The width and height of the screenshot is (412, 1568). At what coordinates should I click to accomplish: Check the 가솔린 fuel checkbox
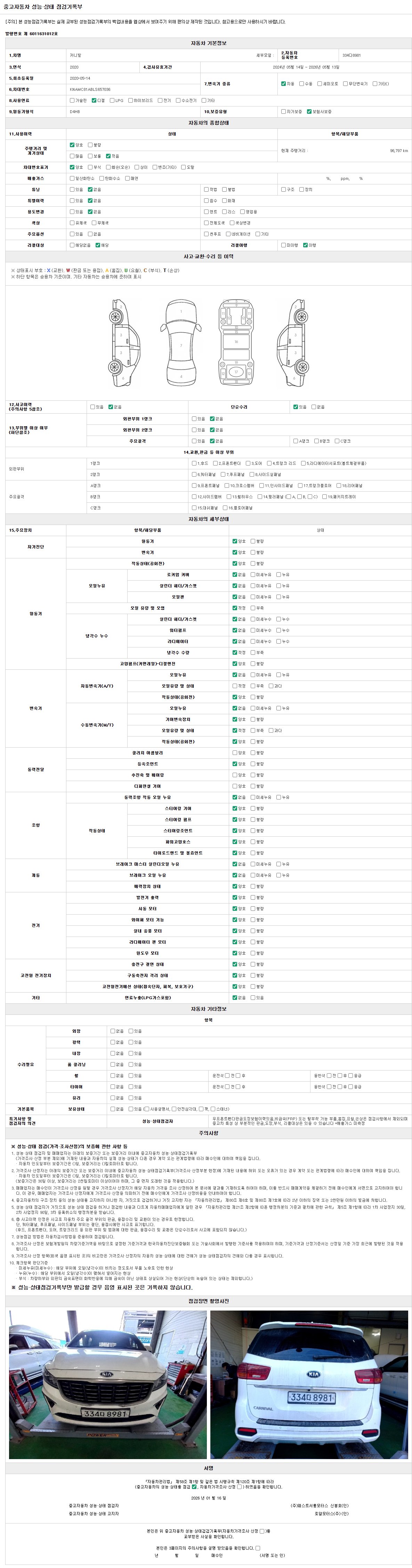point(72,101)
